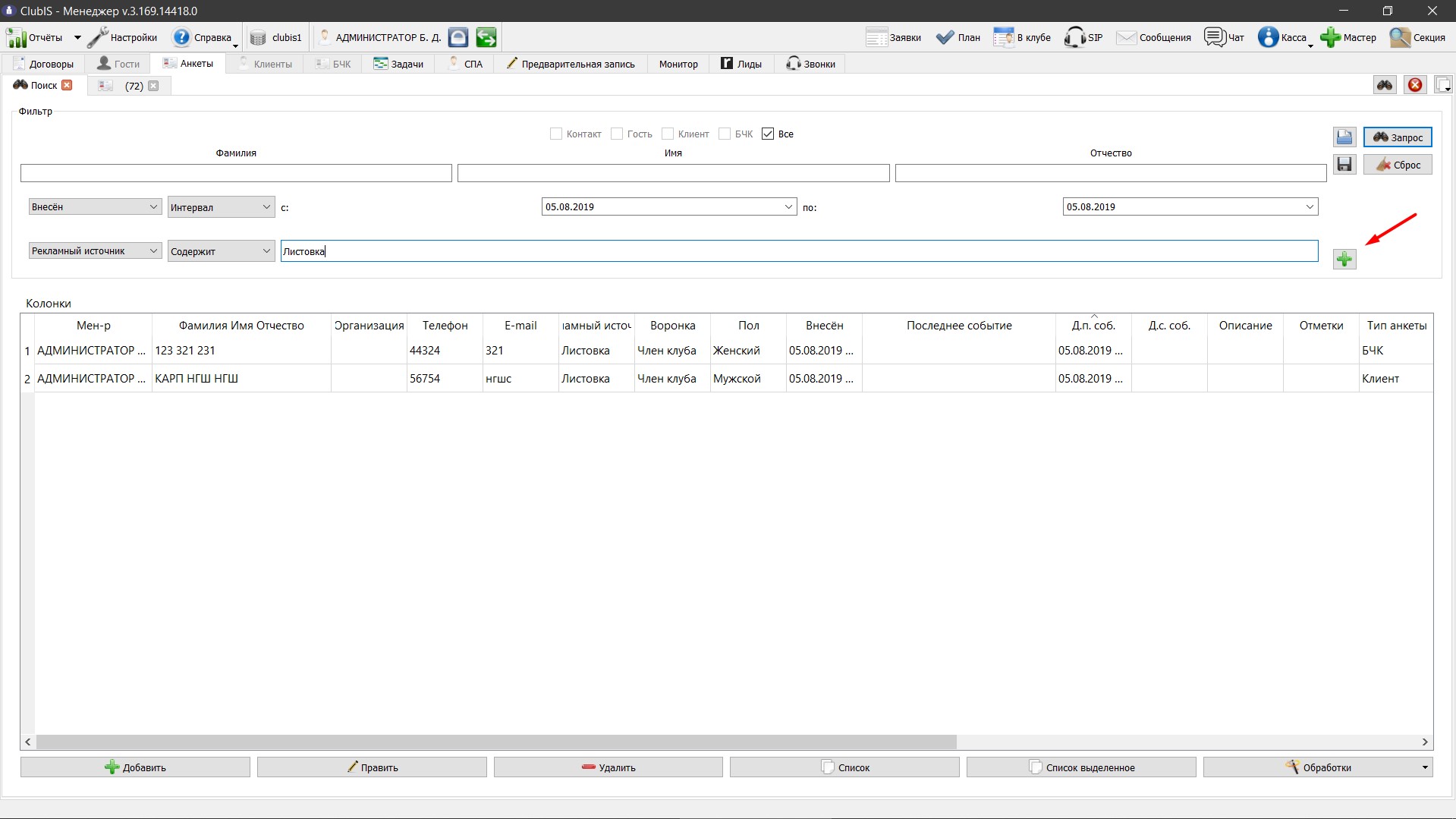Click the Чат chat bubble icon
This screenshot has height=819, width=1456.
[1215, 37]
